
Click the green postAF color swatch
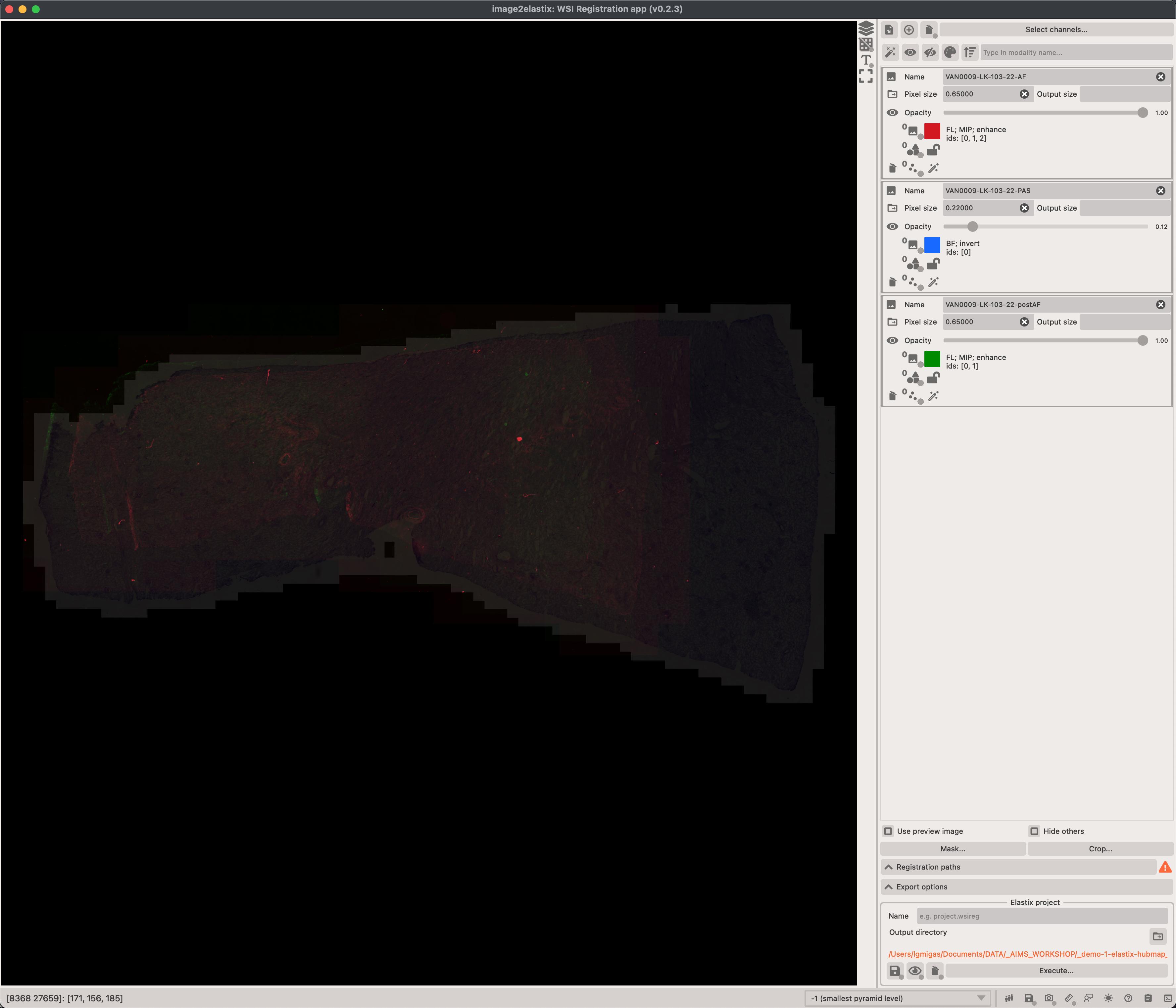click(932, 359)
